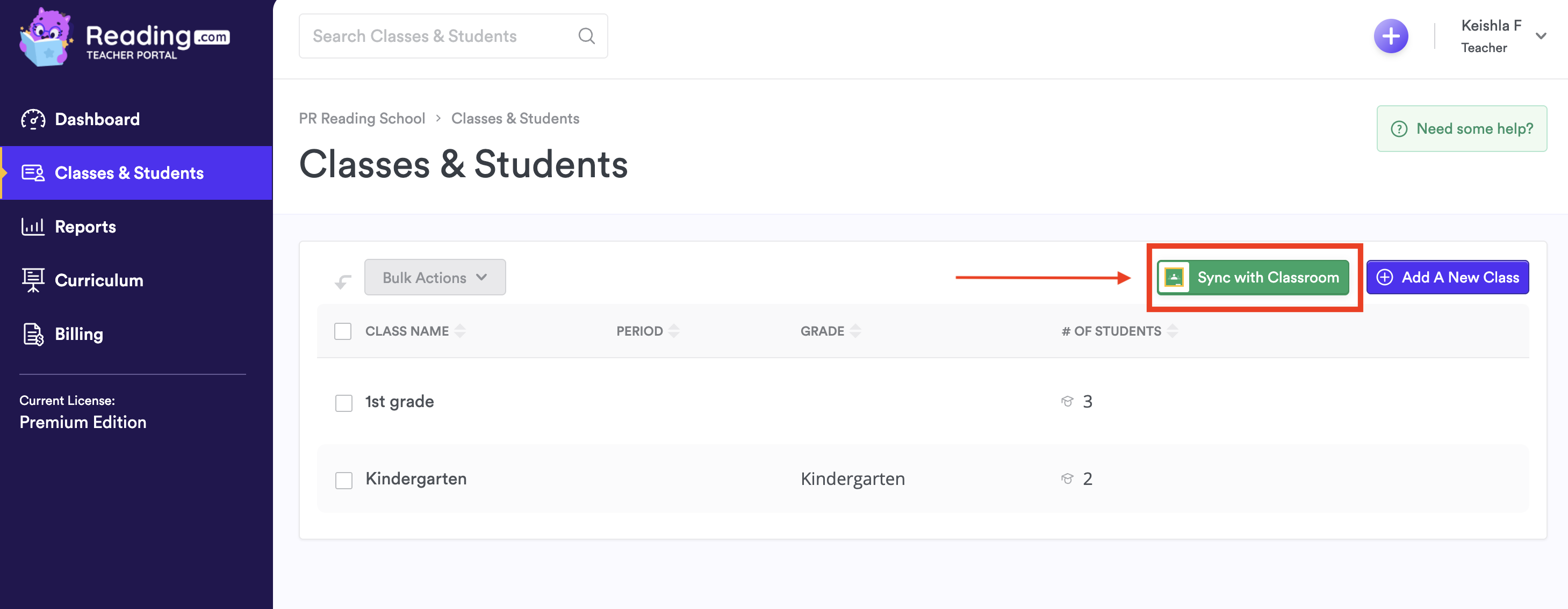Click the purple plus circle button
Screen dimensions: 1568x609
tap(1390, 37)
